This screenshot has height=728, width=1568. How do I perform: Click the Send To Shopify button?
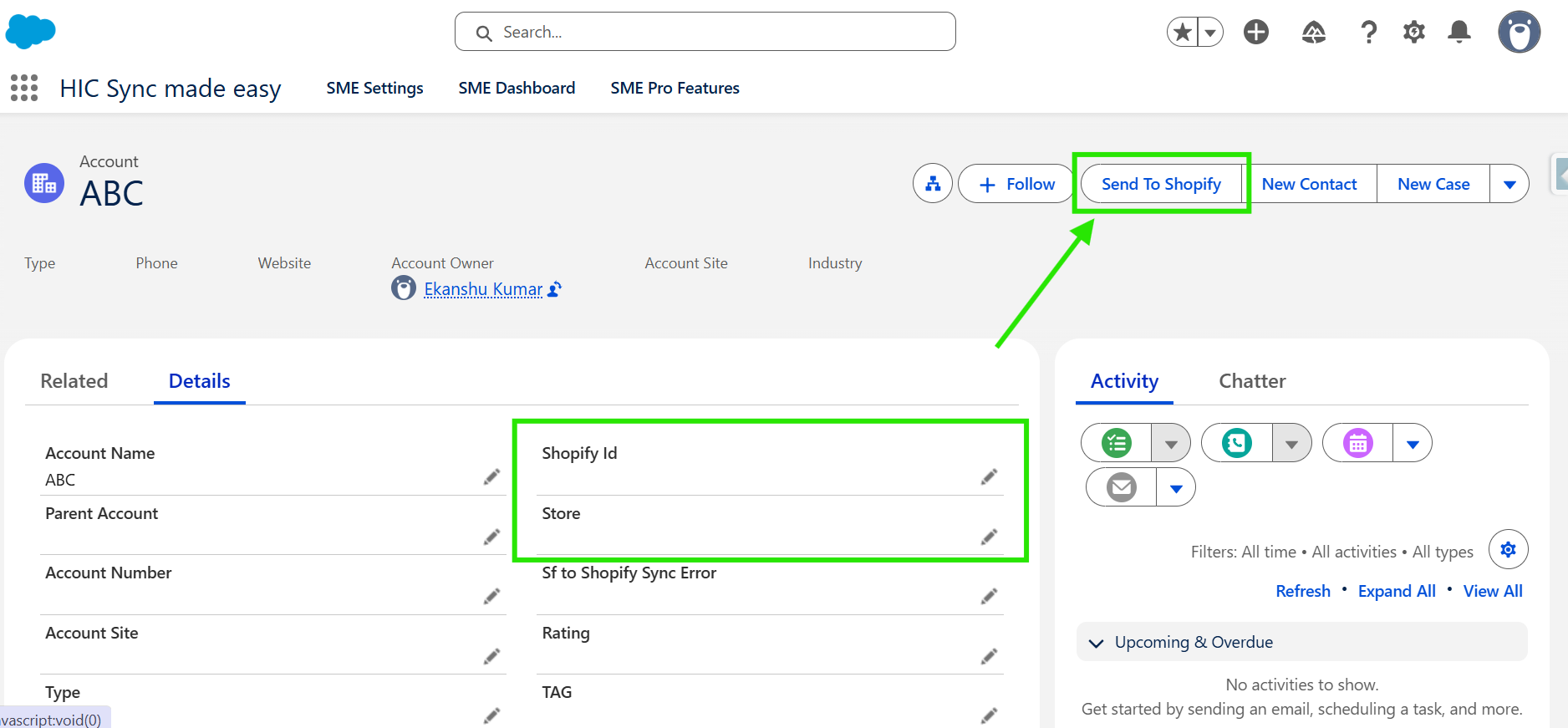1161,184
